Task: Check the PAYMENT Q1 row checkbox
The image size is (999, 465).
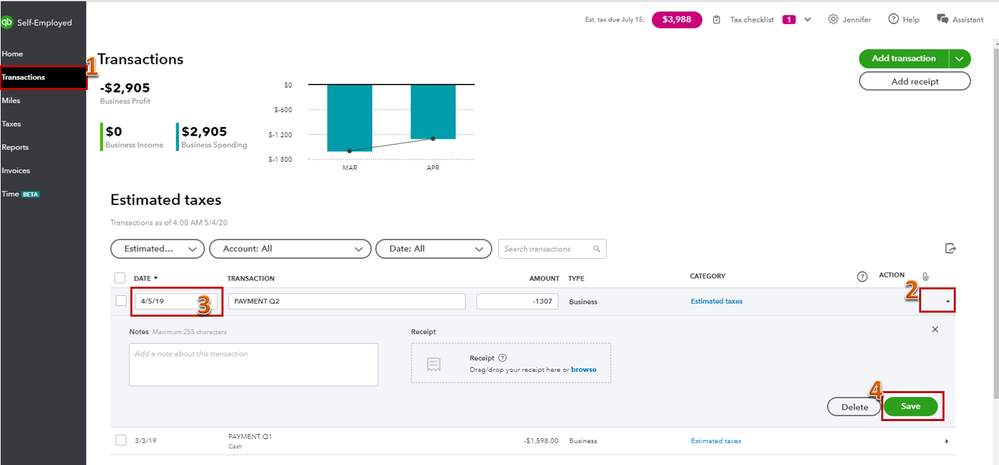Action: 121,440
